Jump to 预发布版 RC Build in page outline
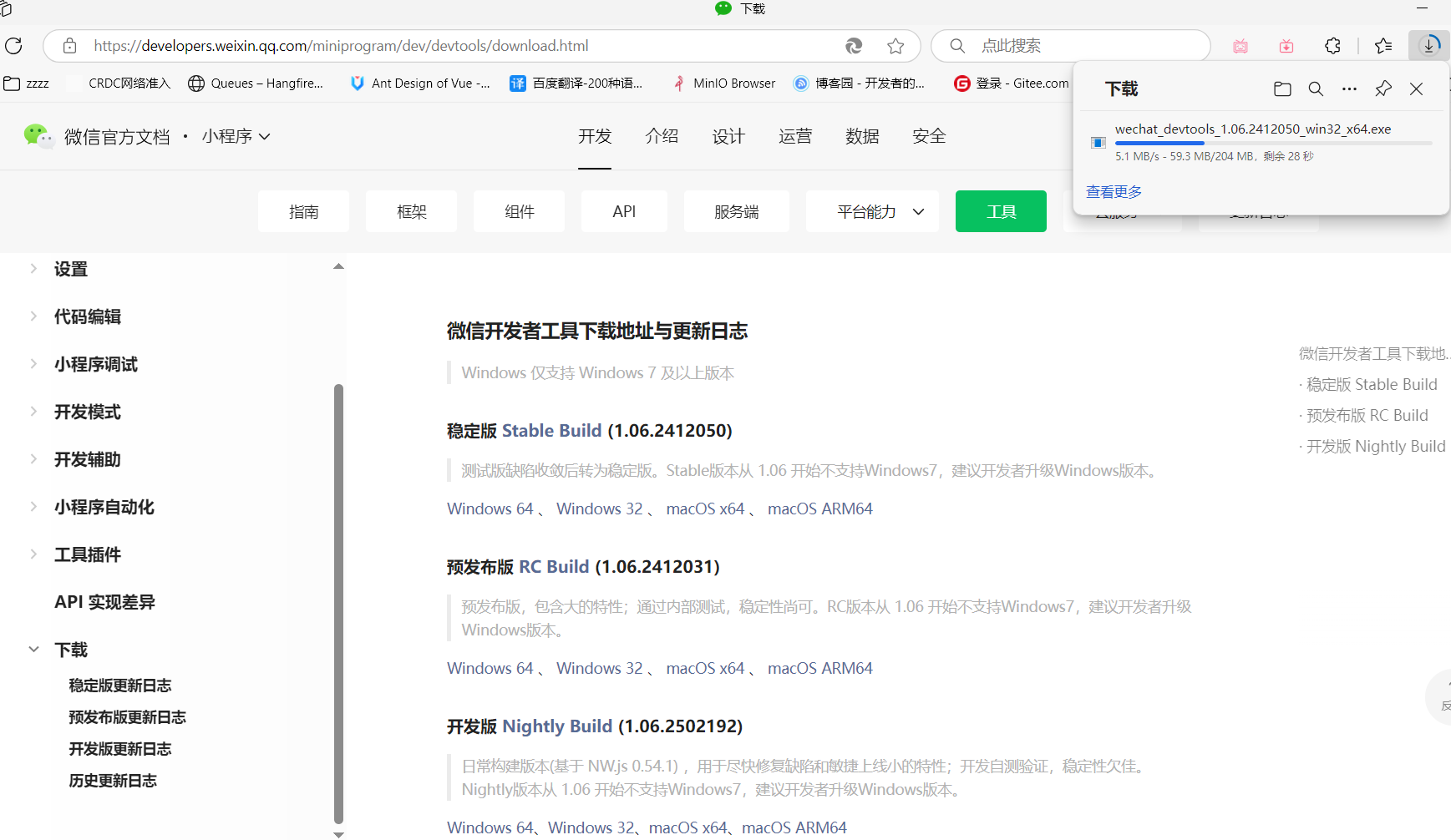This screenshot has width=1451, height=840. tap(1367, 415)
